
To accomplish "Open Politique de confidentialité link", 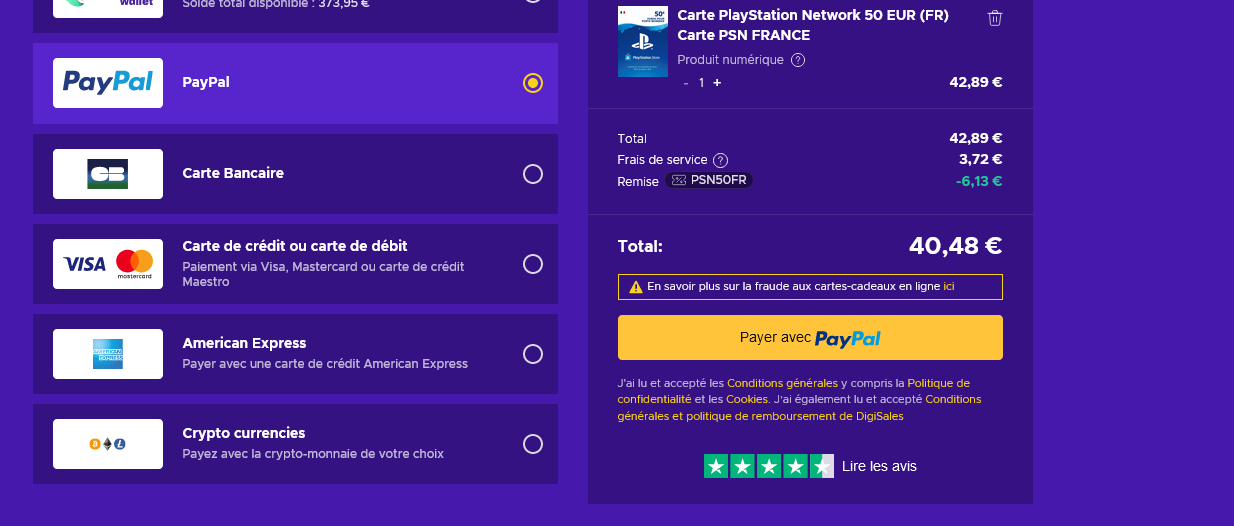I will 794,391.
